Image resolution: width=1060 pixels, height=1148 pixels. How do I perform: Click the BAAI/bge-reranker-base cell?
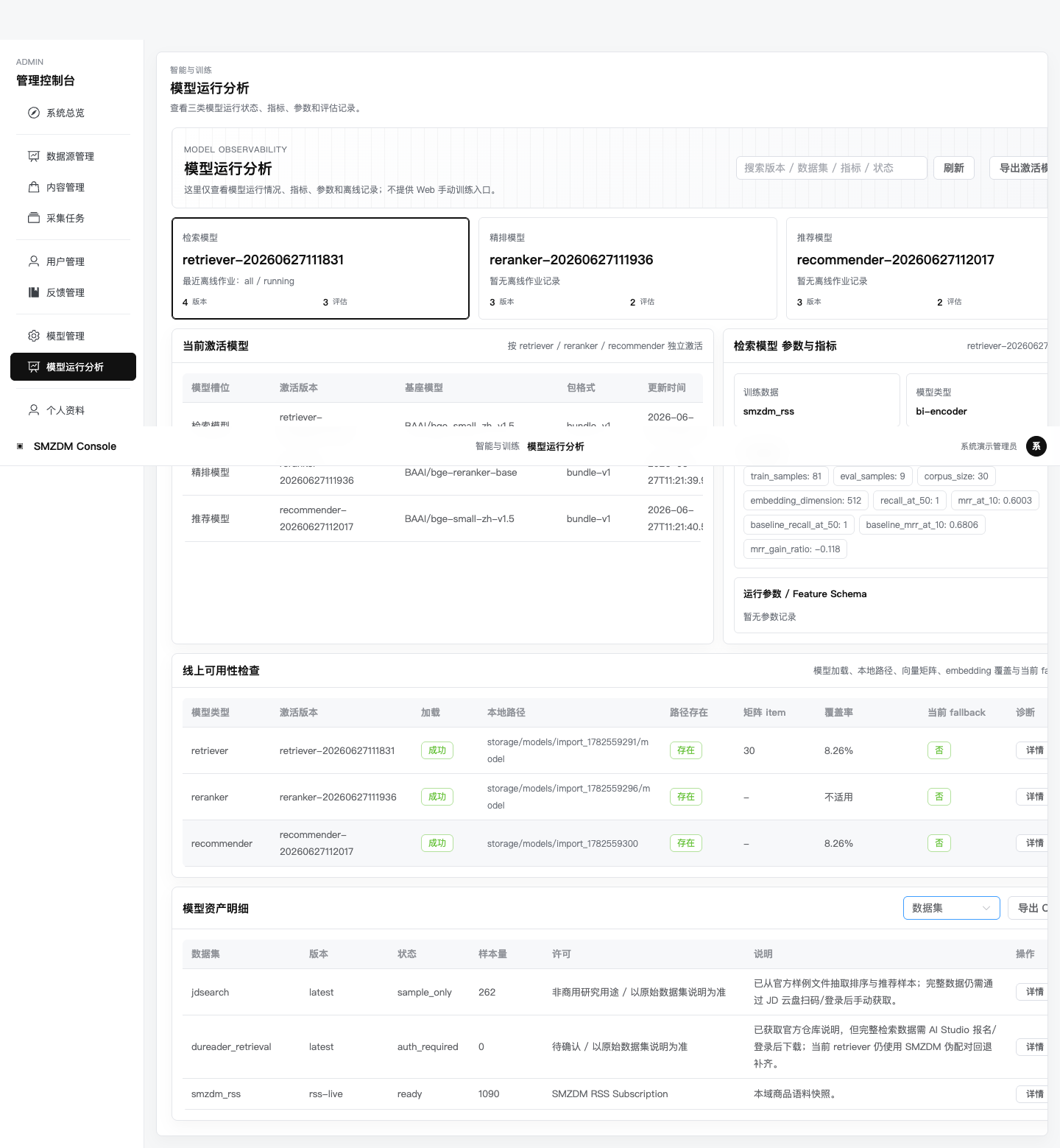tap(461, 473)
